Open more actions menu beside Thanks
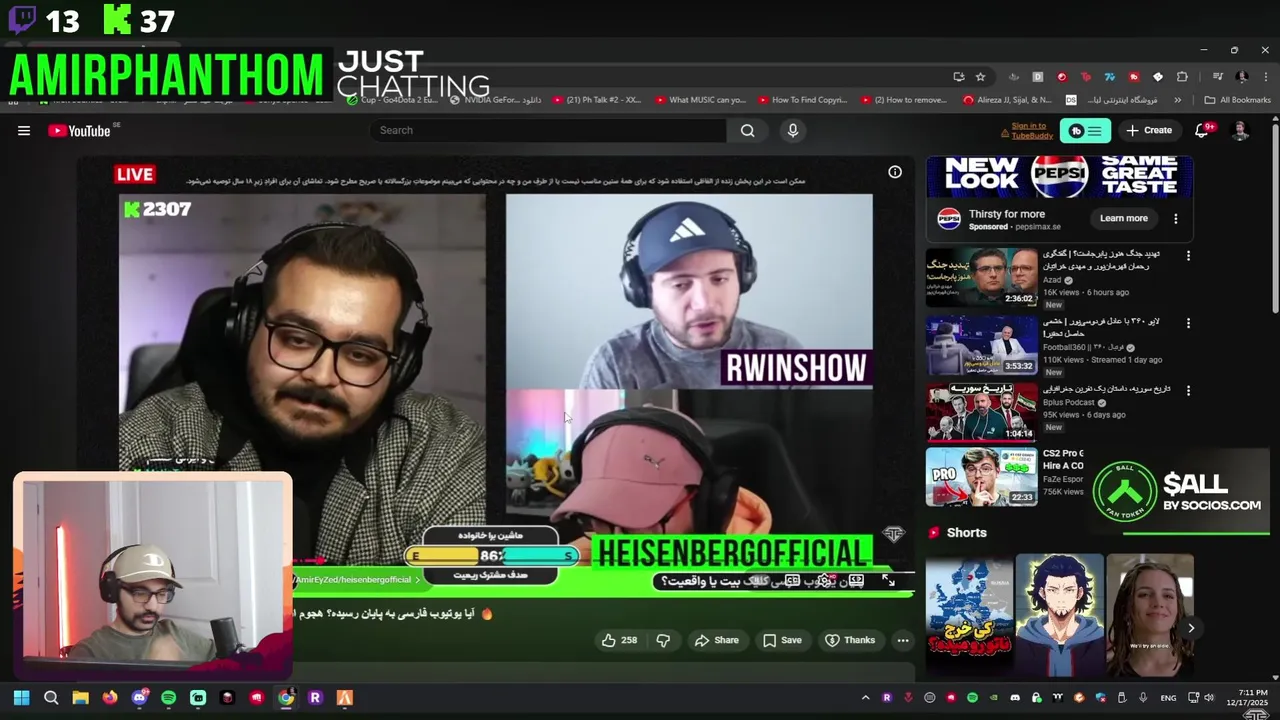The width and height of the screenshot is (1280, 720). pos(903,640)
